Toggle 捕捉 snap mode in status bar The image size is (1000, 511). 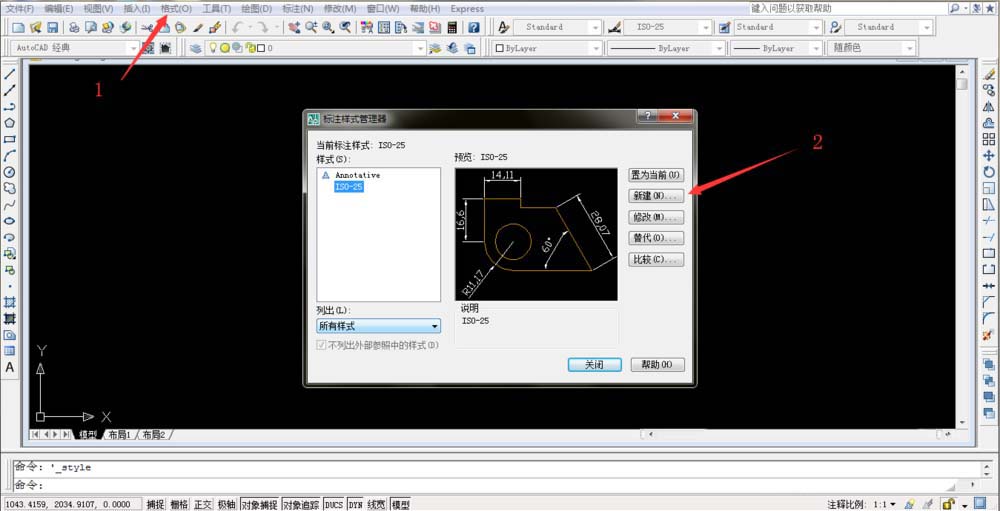155,505
